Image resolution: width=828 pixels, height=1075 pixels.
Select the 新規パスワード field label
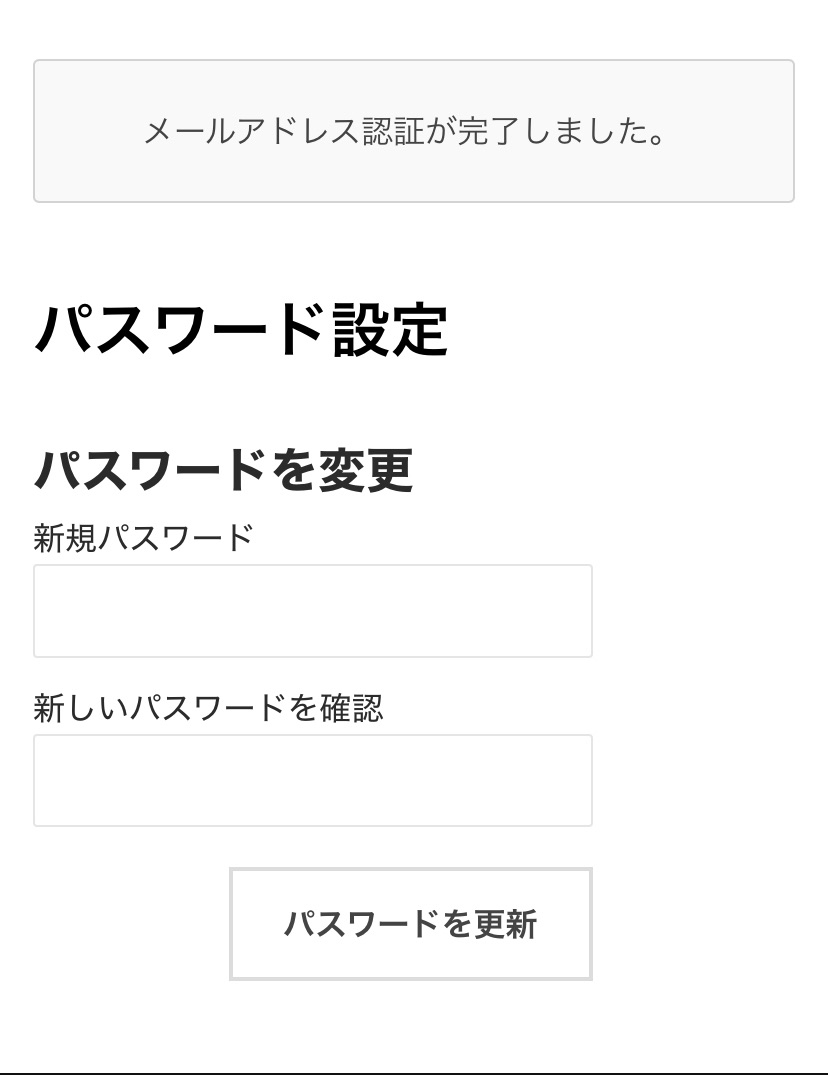(144, 538)
